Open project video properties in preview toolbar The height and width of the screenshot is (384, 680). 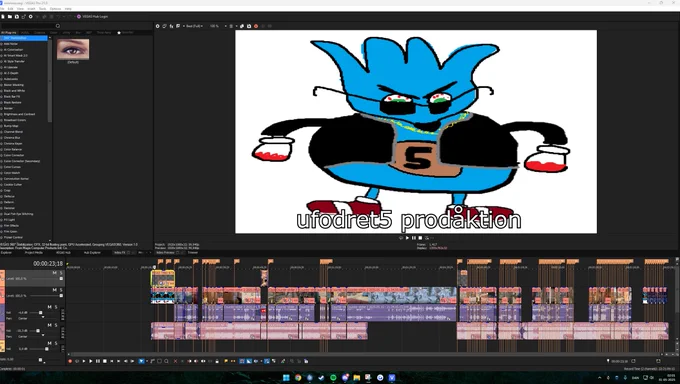click(157, 26)
